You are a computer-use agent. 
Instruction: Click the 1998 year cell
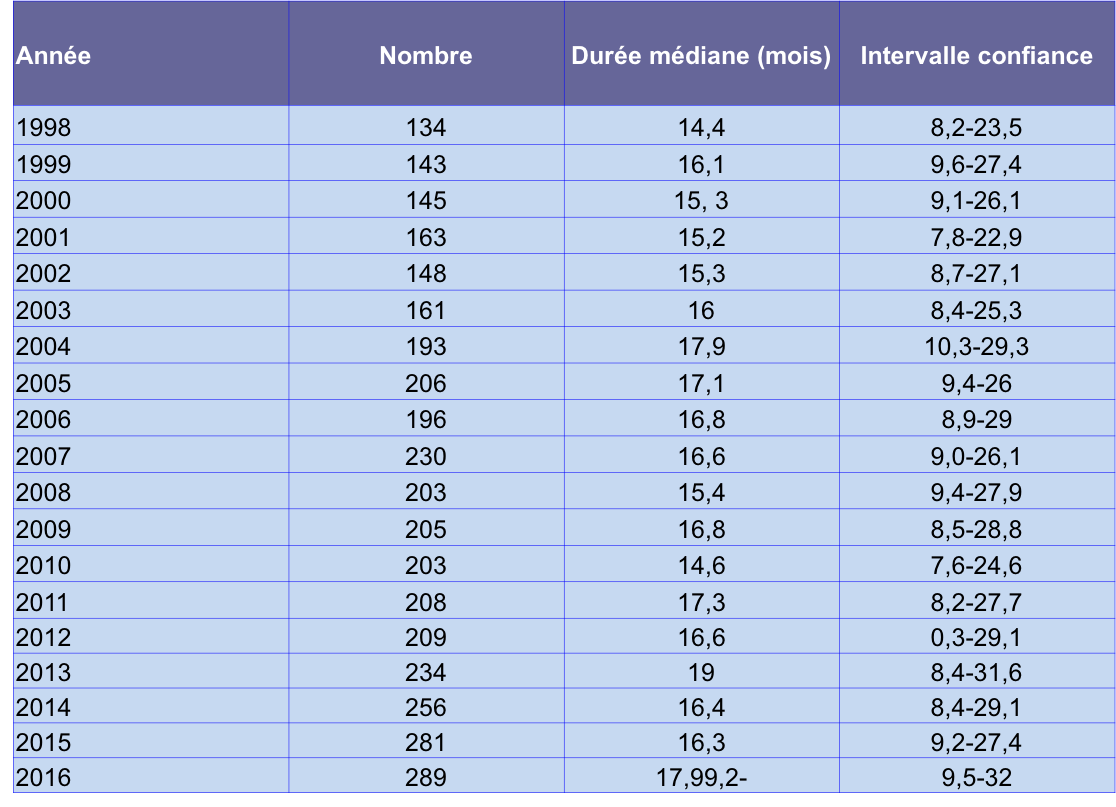tap(44, 128)
